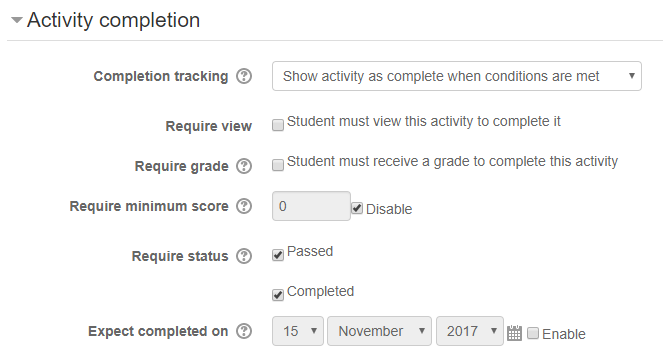Click the Completed checkbox label text
The width and height of the screenshot is (663, 362).
(x=321, y=291)
